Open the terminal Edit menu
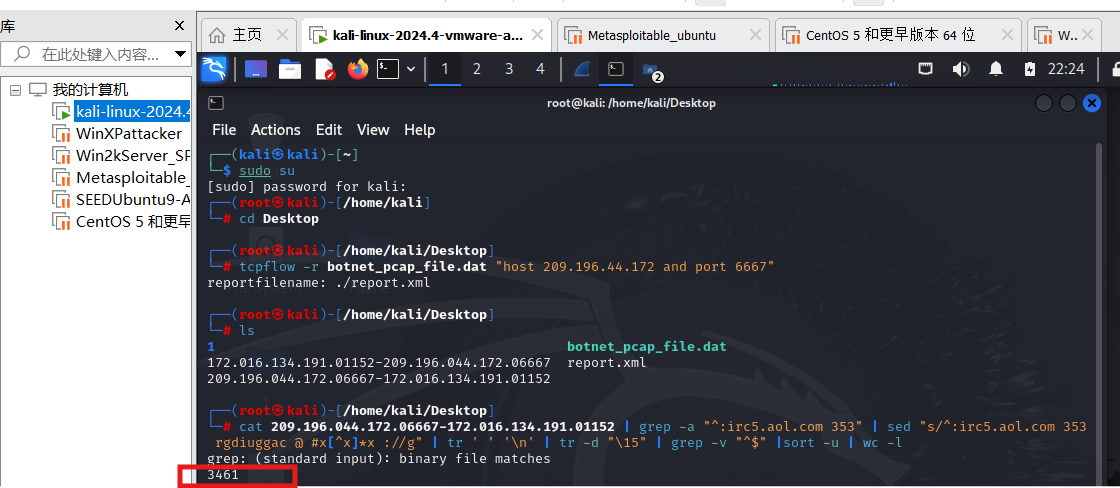The image size is (1120, 488). click(x=329, y=130)
